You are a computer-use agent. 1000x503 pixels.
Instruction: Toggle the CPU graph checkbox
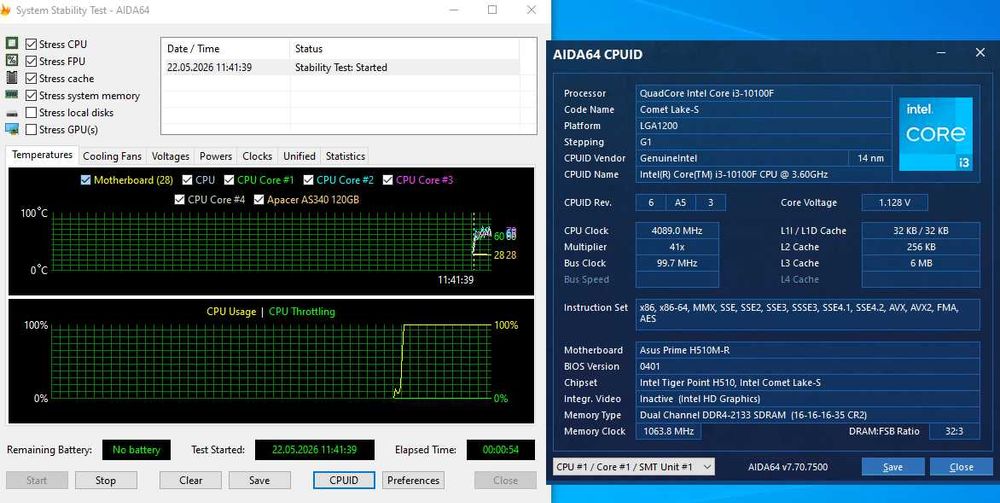[187, 180]
